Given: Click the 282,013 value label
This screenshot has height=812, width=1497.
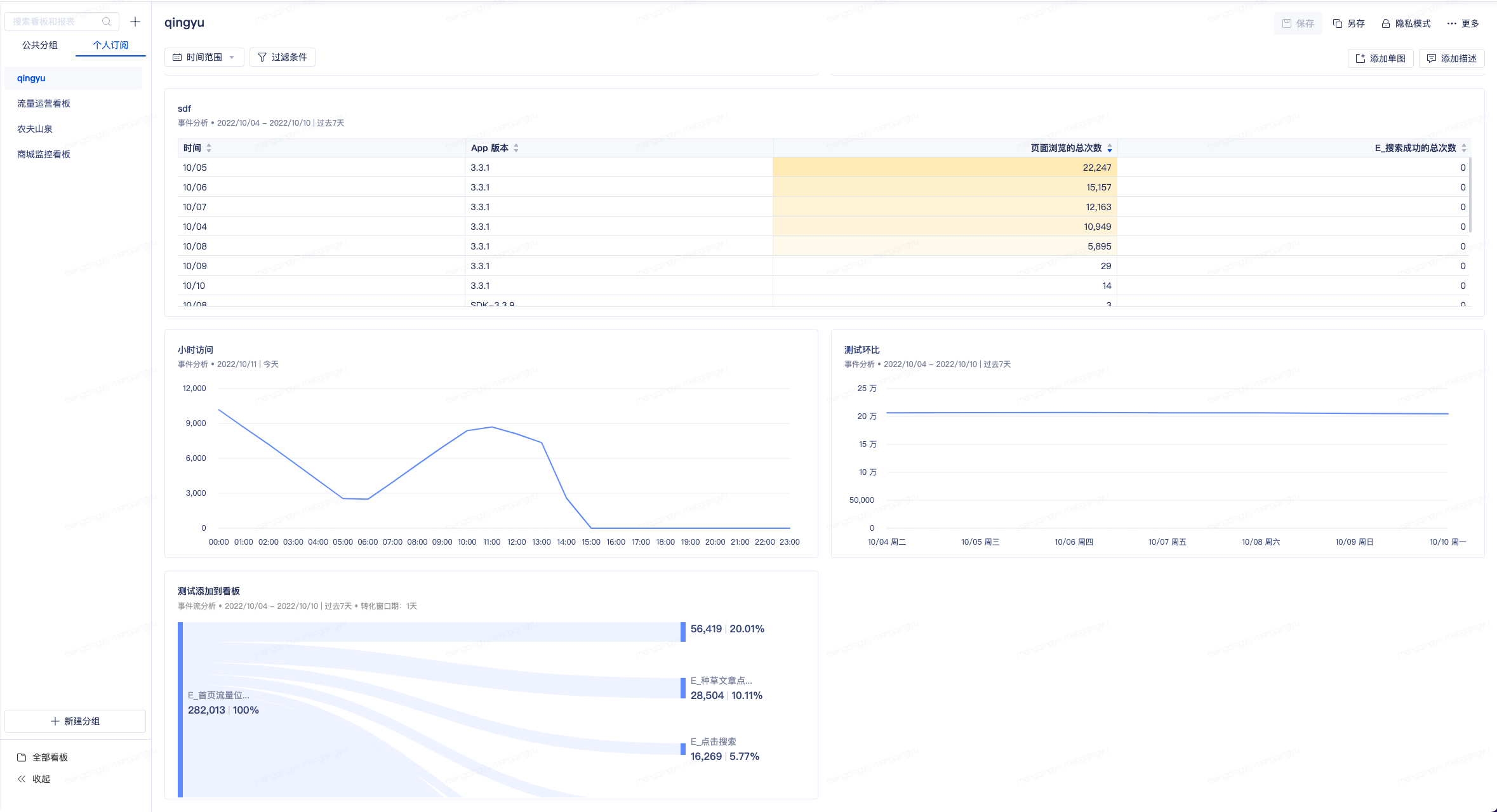Looking at the screenshot, I should (206, 710).
